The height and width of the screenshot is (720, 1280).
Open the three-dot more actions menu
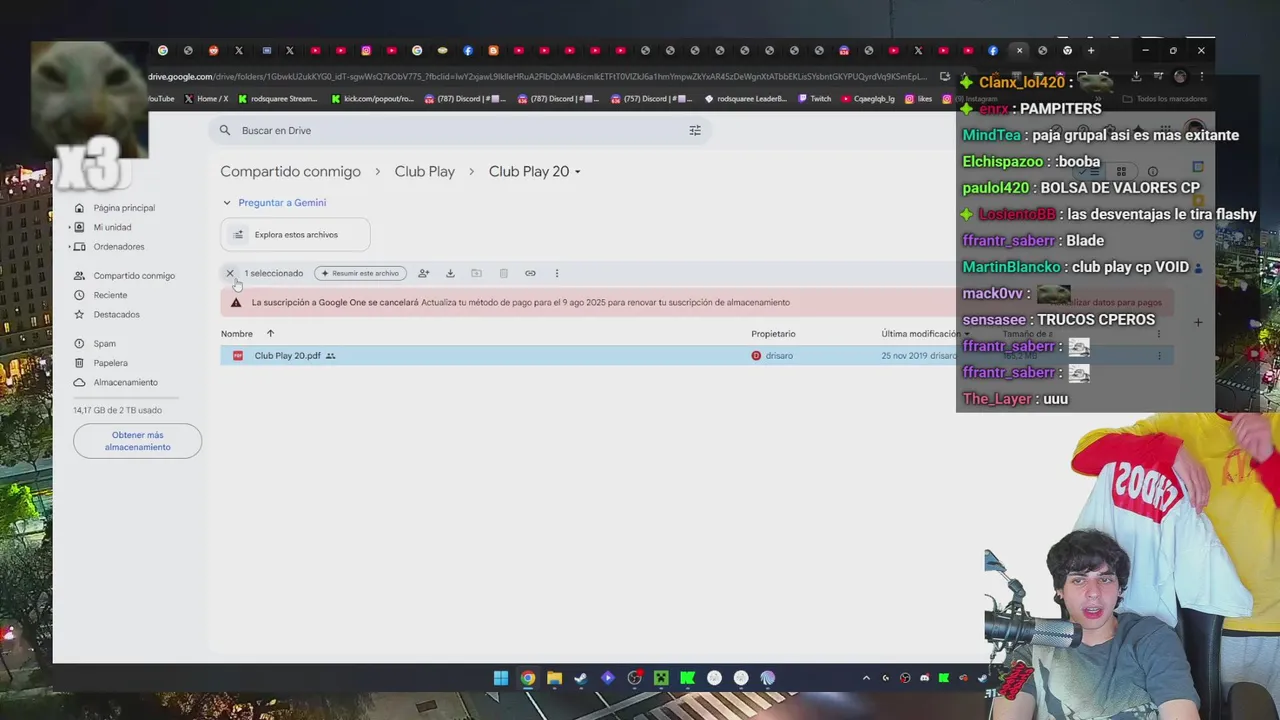pyautogui.click(x=557, y=273)
